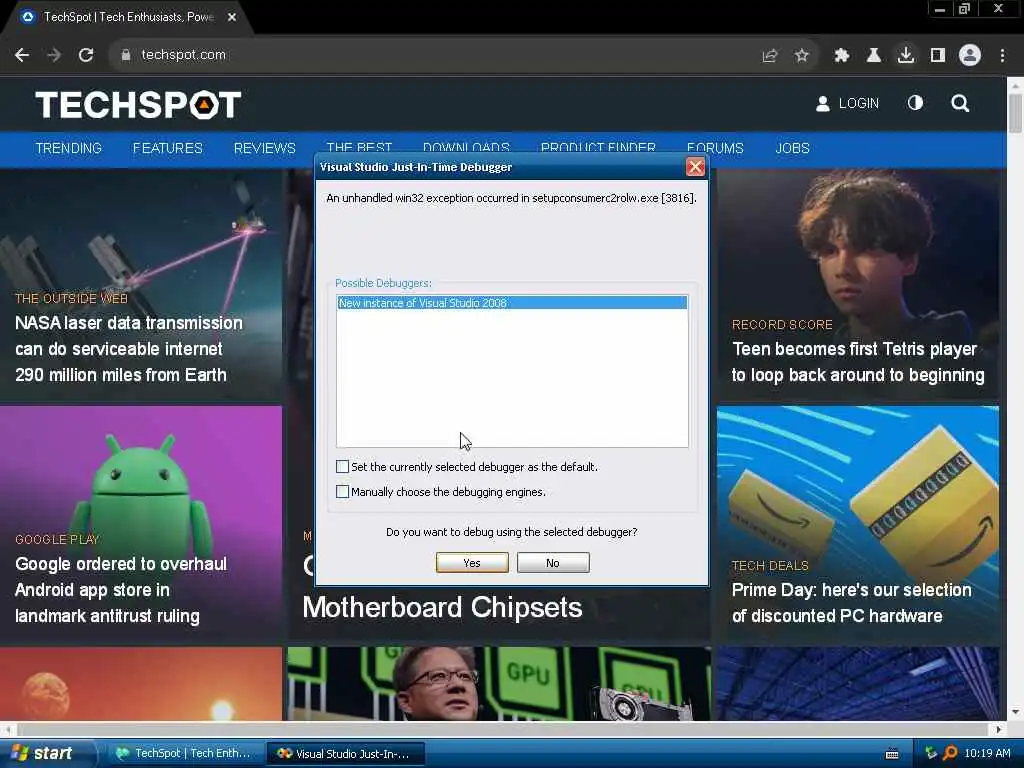This screenshot has width=1024, height=768.
Task: Click the vertical page scrollbar thumb
Action: click(x=1015, y=113)
